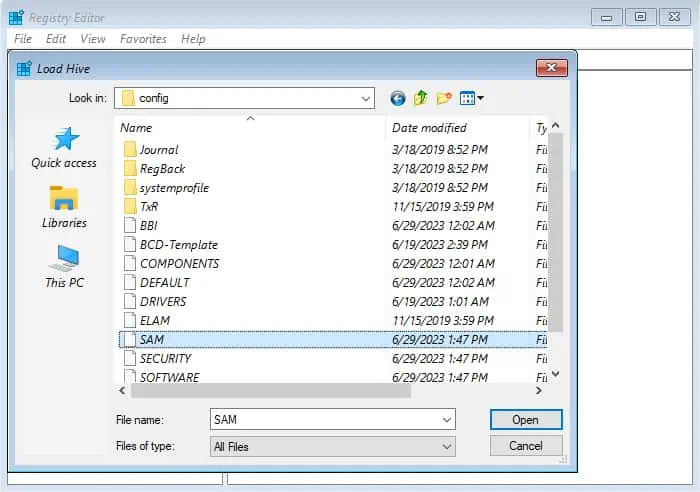Select the ELAM file icon
The image size is (700, 492).
coord(130,321)
